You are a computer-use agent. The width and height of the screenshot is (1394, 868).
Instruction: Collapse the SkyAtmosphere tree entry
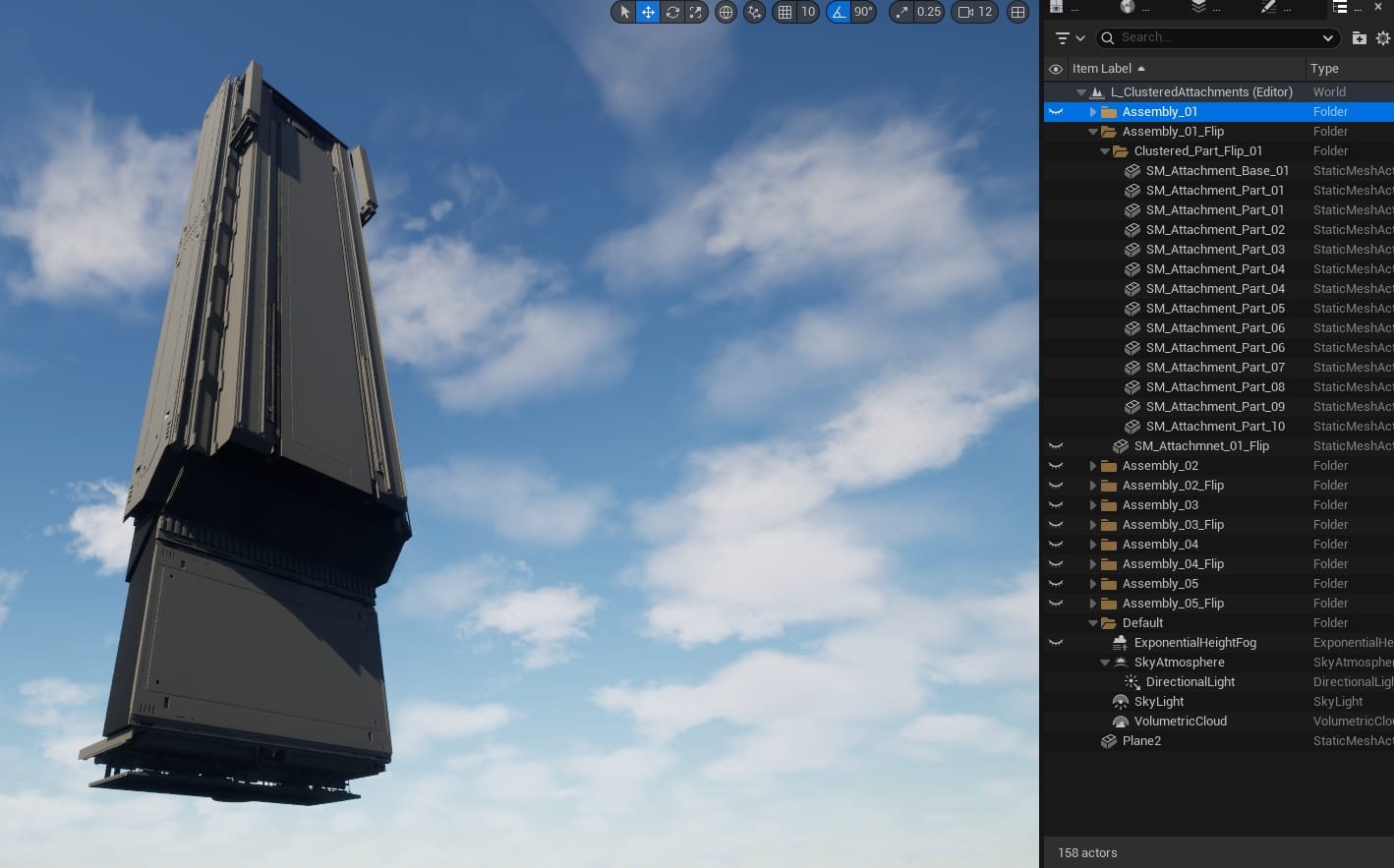(1104, 662)
